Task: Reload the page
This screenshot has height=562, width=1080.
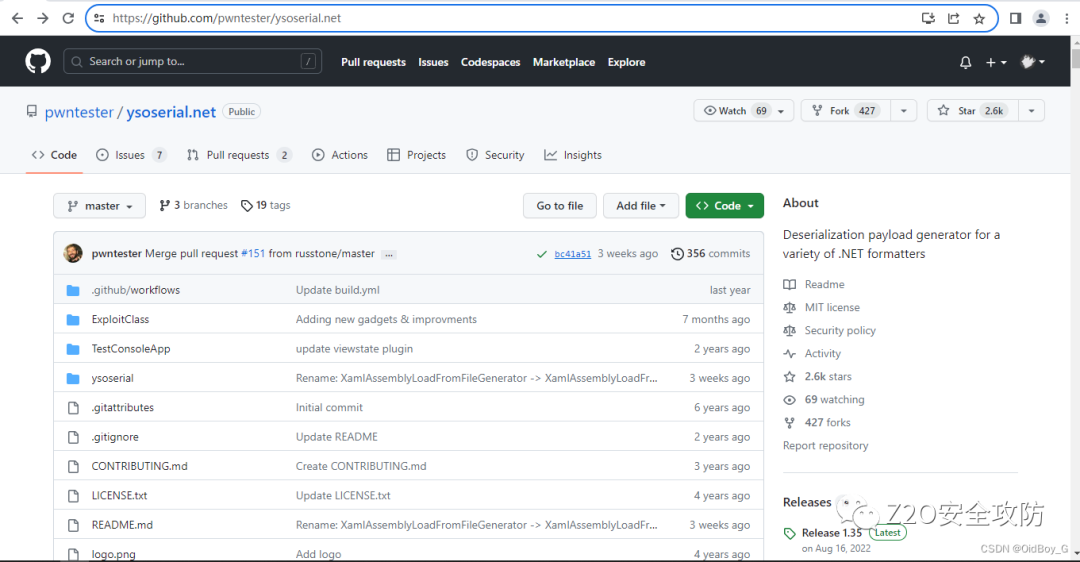Action: coord(68,18)
